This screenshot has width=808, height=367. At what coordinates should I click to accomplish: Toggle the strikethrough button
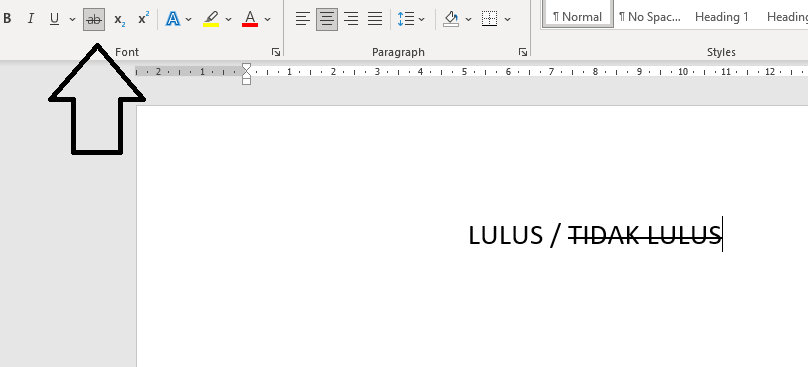tap(94, 20)
